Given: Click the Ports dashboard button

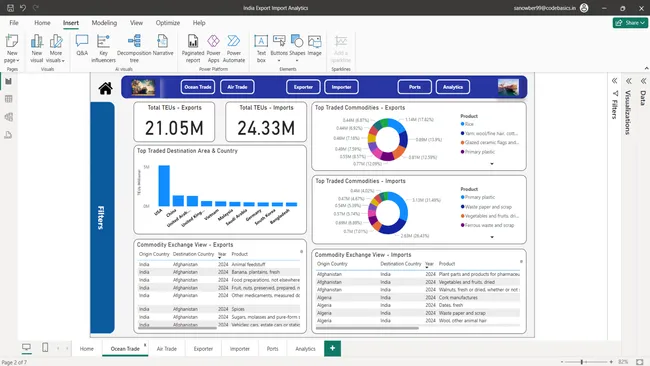Looking at the screenshot, I should point(415,87).
